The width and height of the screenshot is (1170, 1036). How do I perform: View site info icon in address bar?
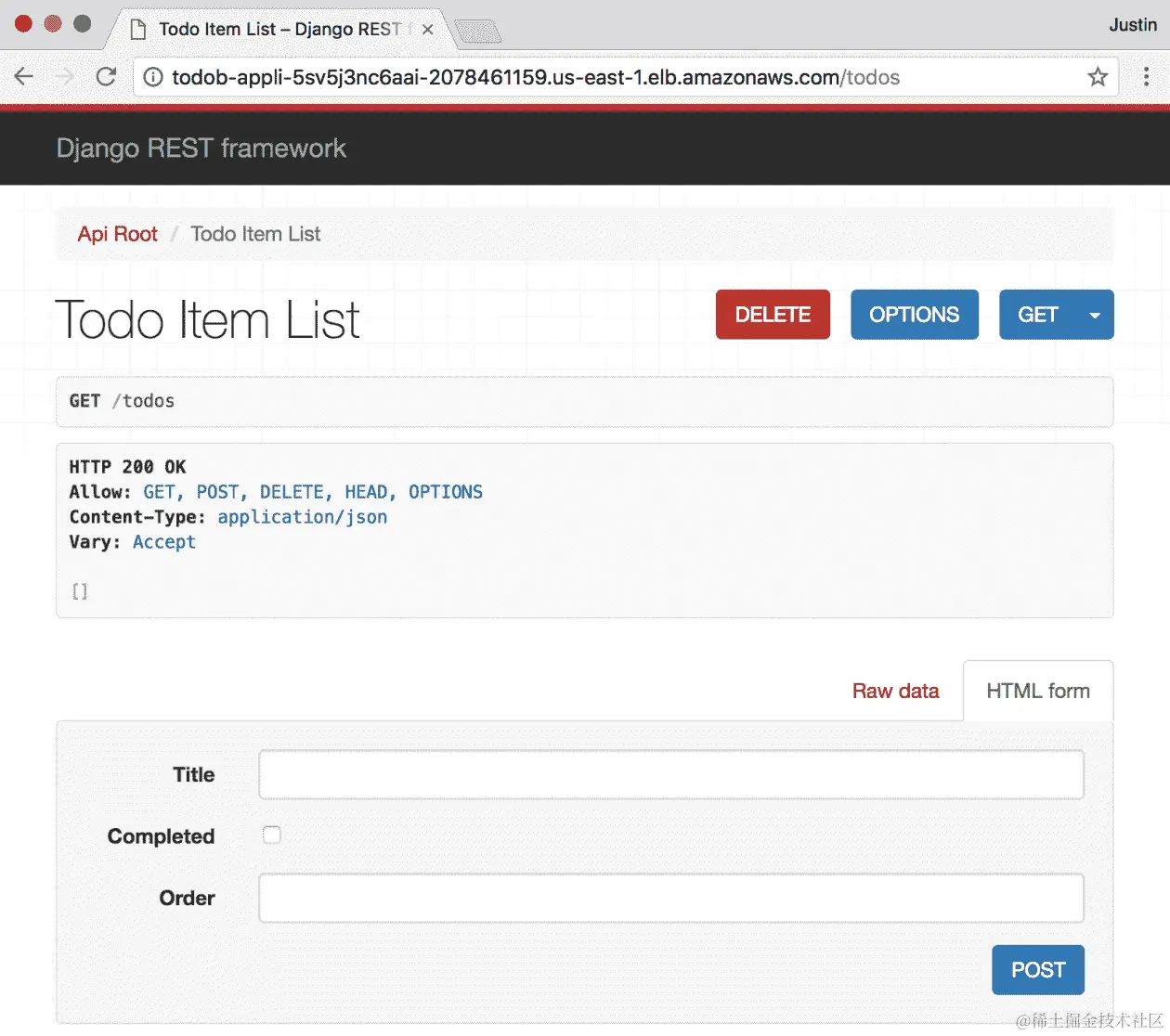click(153, 77)
